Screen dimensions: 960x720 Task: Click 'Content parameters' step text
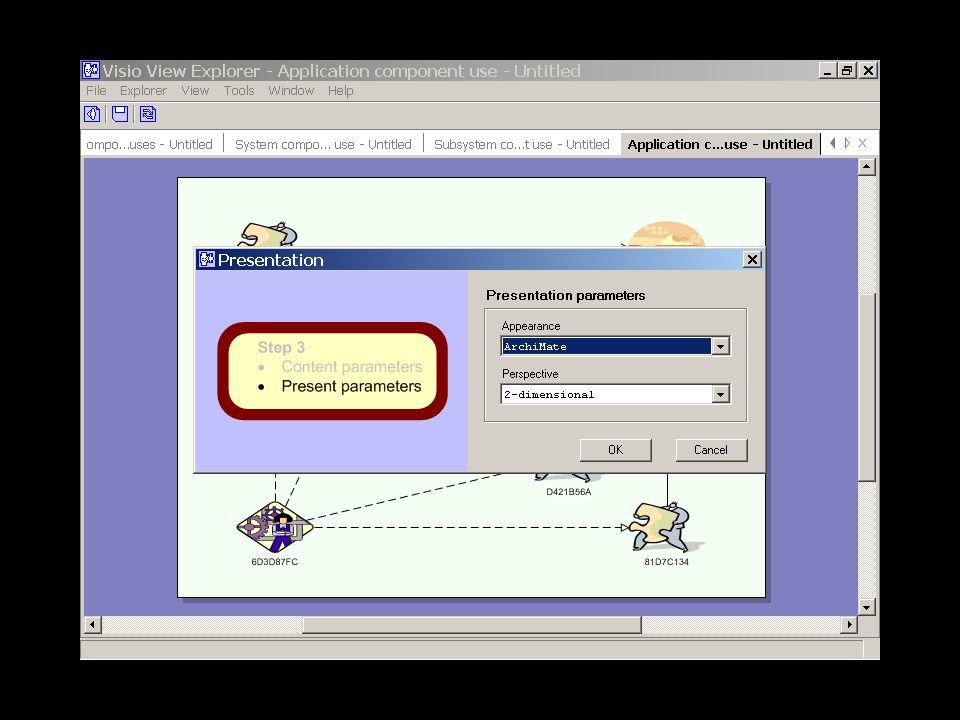tap(352, 367)
